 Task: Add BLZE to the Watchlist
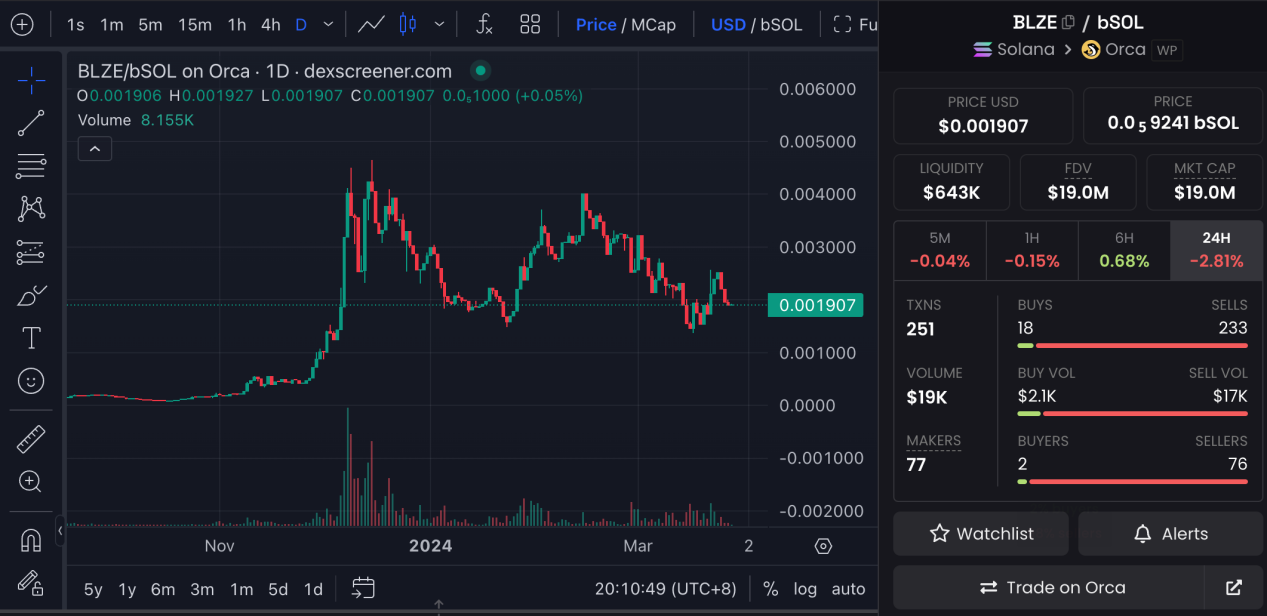(980, 533)
